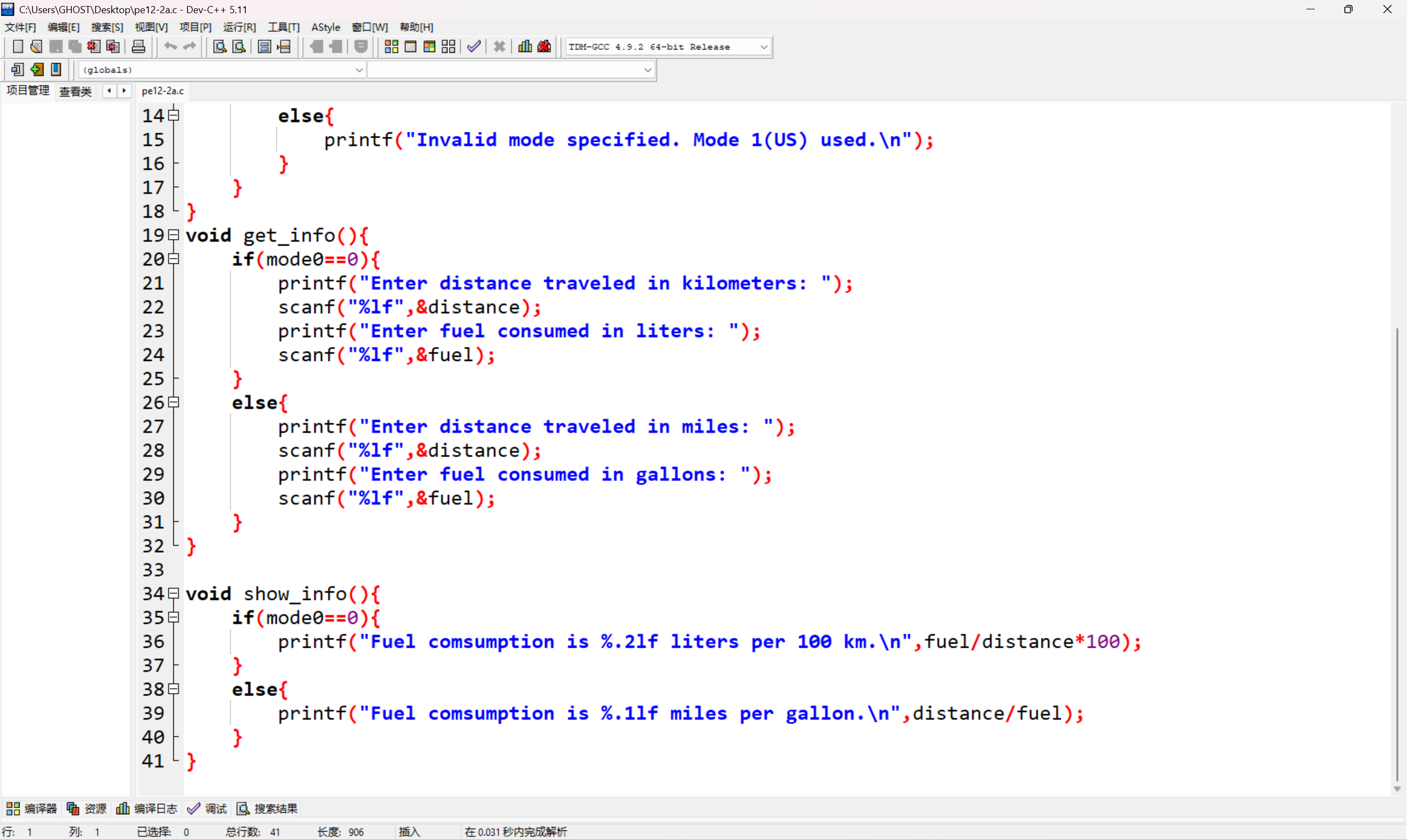Click the Find search icon in toolbar
1407x840 pixels.
pos(220,46)
